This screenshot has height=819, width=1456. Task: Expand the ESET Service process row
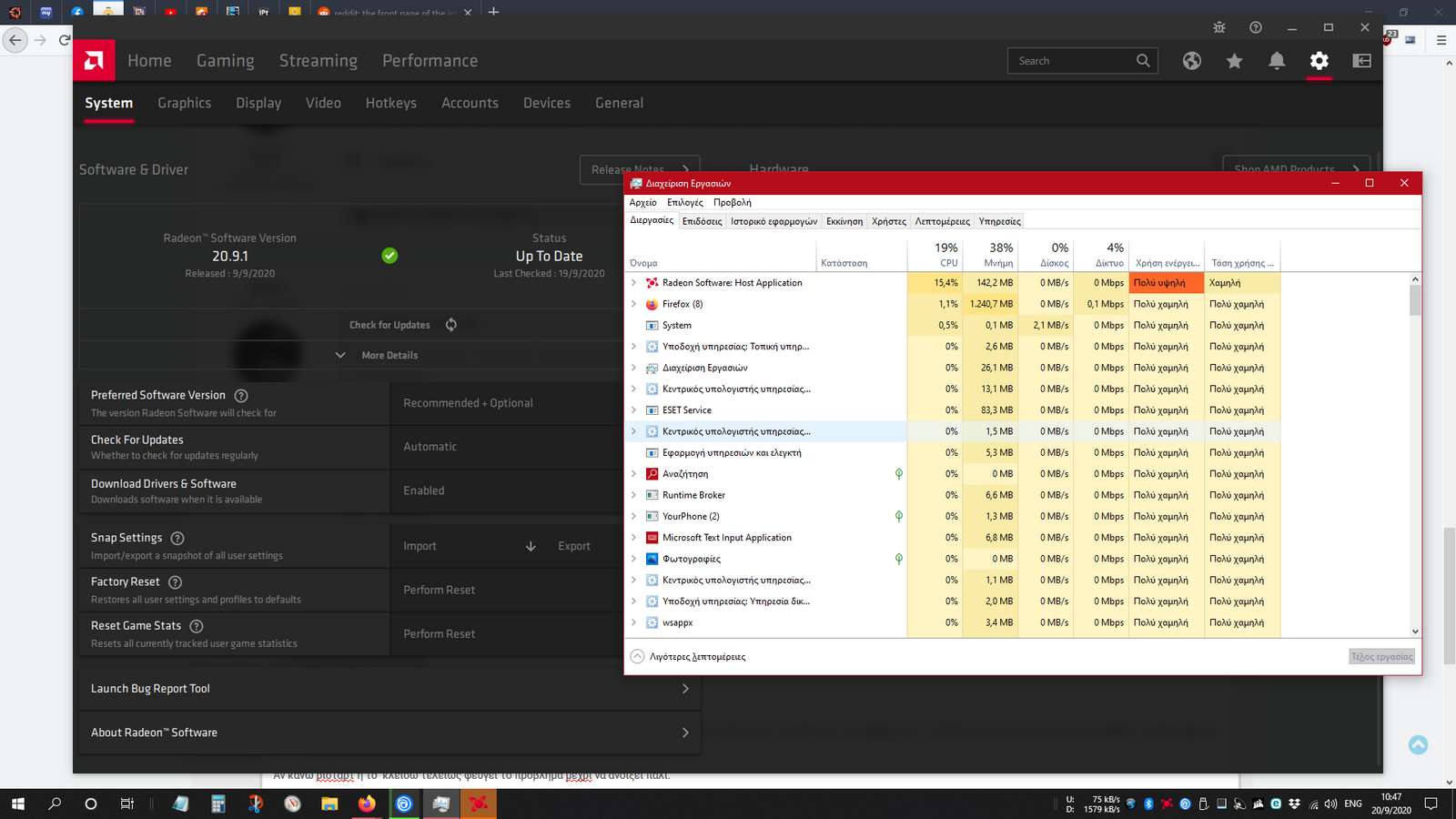[x=633, y=410]
